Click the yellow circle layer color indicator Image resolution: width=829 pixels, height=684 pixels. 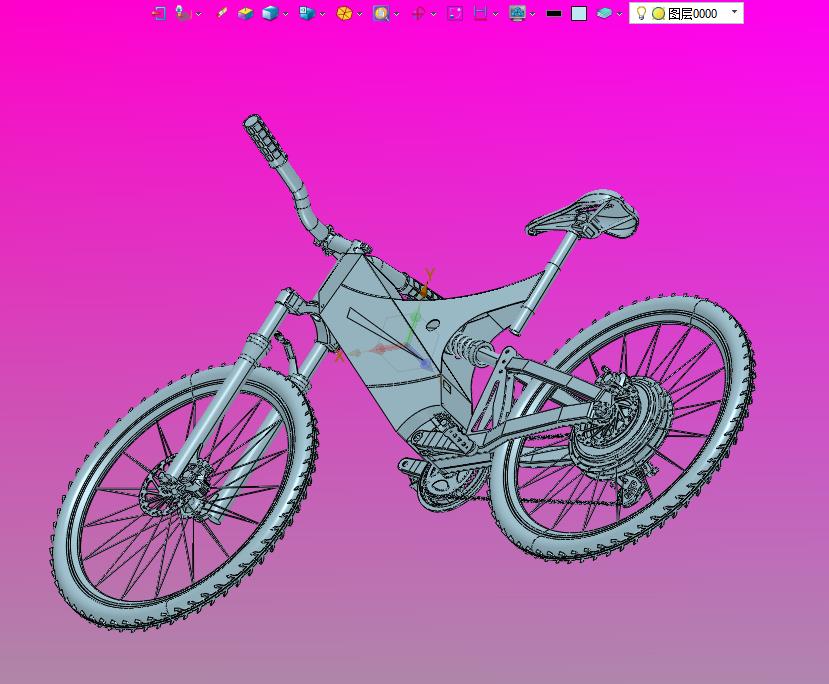[658, 14]
